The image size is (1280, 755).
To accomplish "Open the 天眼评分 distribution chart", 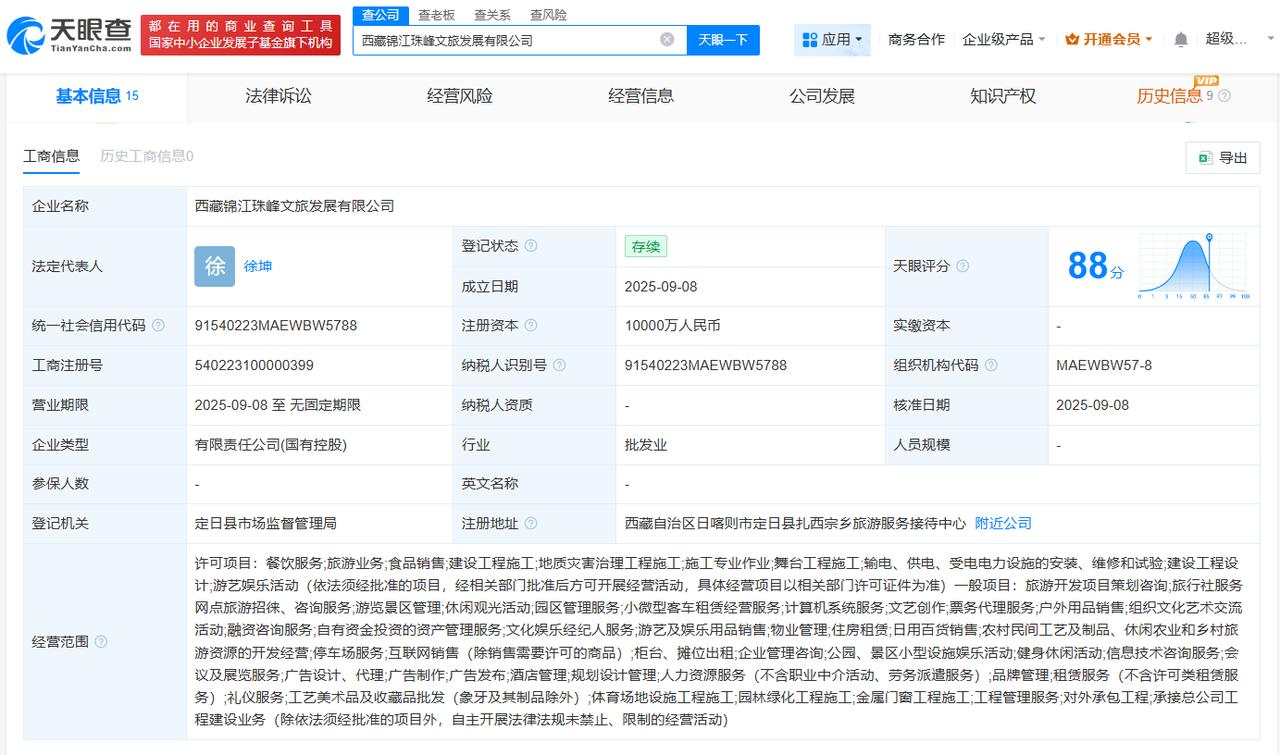I will tap(1194, 267).
